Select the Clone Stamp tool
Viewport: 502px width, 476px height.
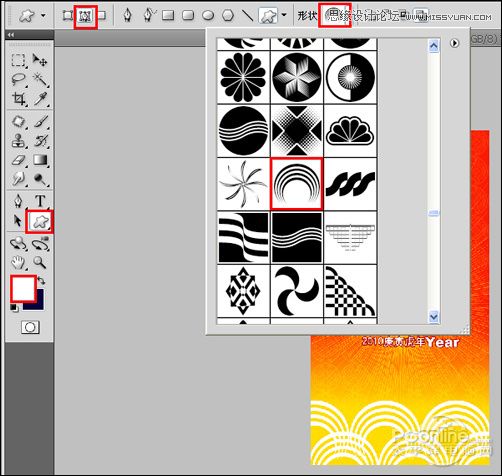[x=18, y=141]
